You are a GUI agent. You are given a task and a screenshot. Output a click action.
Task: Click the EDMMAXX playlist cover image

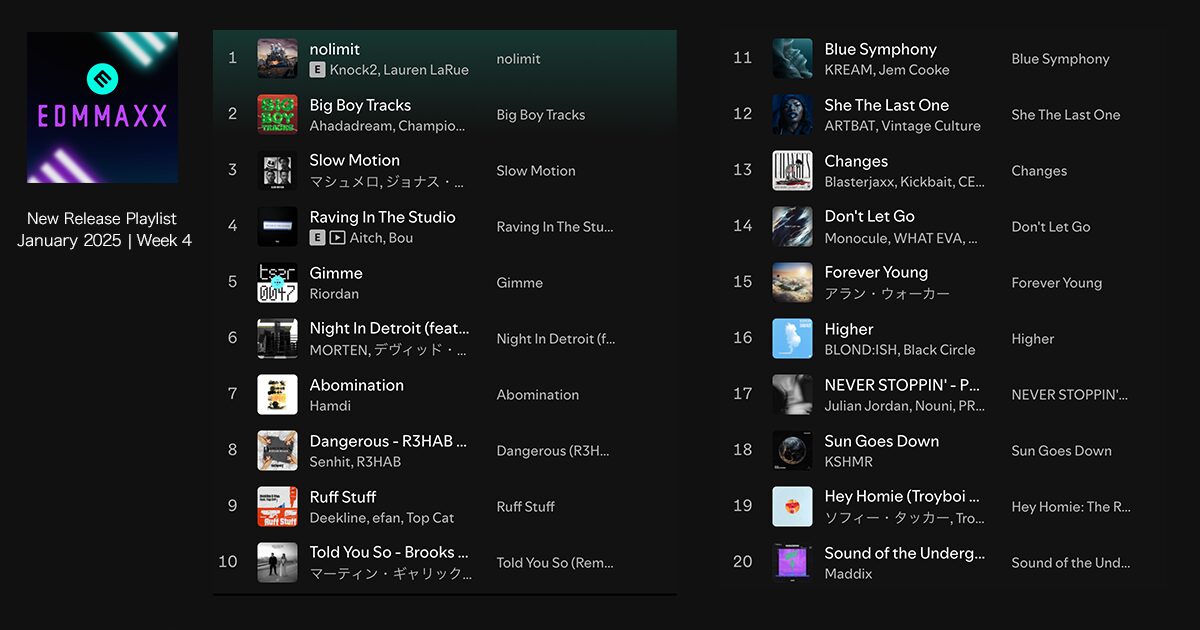[102, 107]
